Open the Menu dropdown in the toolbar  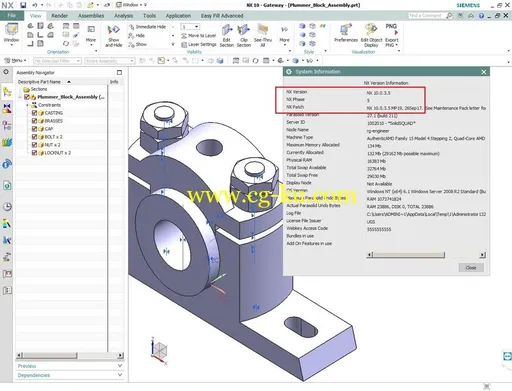[15, 61]
